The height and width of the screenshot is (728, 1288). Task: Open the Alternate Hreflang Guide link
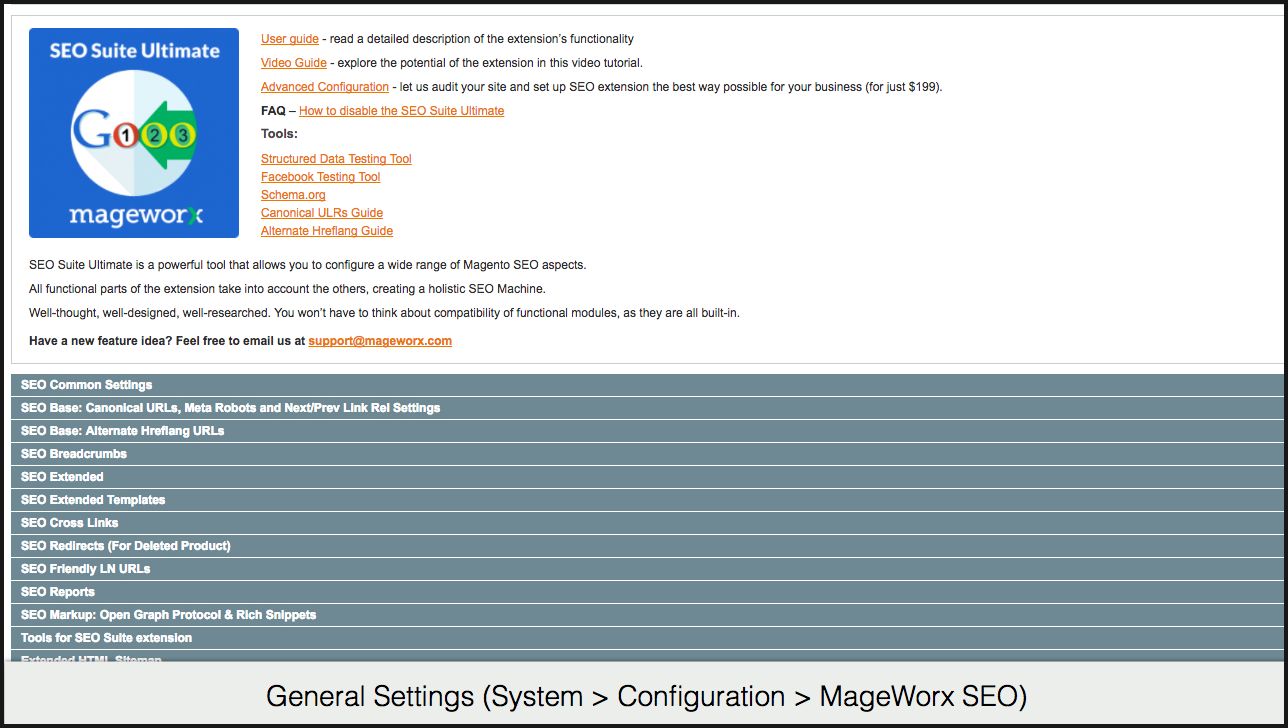(x=327, y=231)
